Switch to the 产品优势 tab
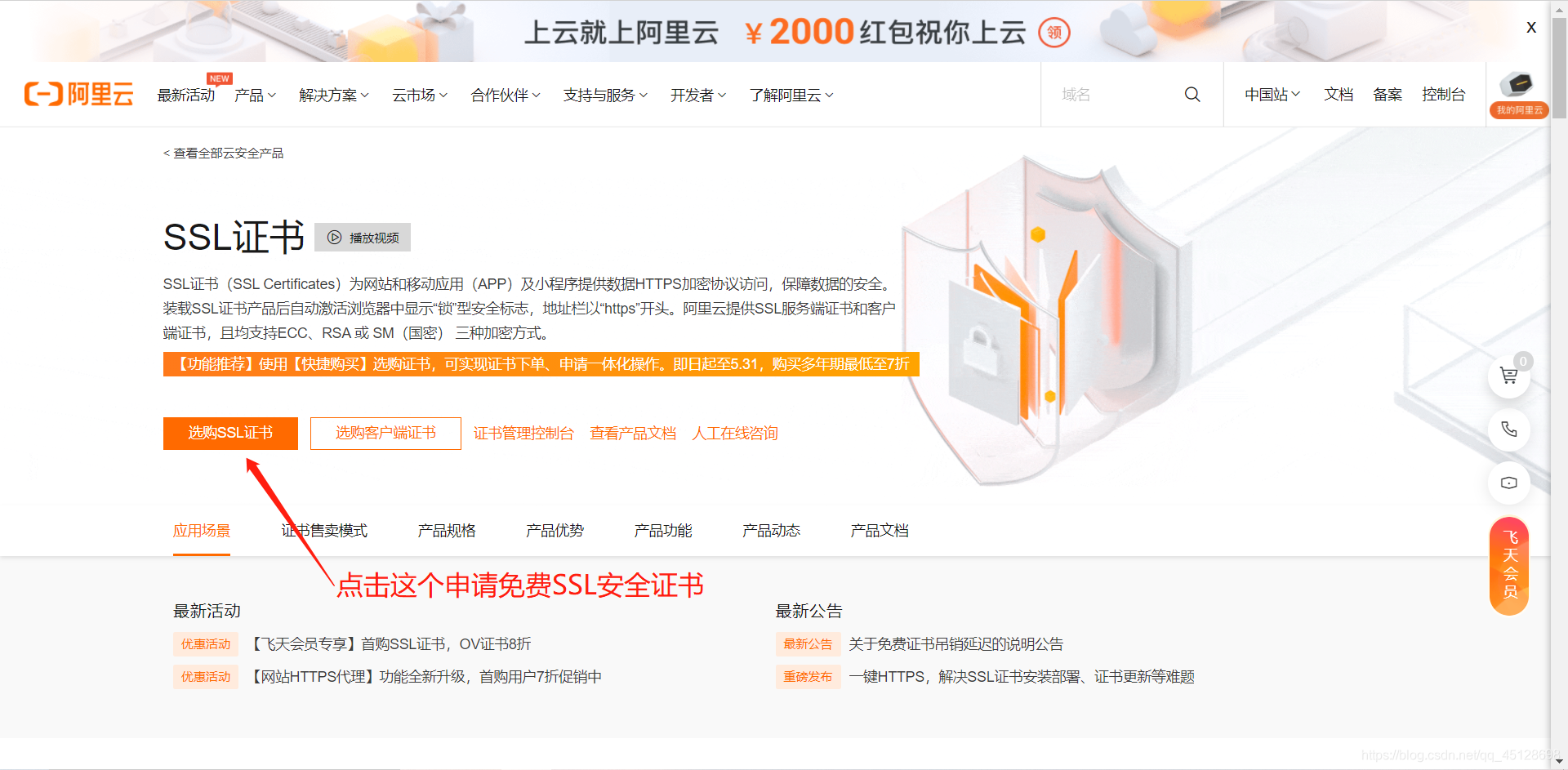The image size is (1568, 770). (555, 531)
